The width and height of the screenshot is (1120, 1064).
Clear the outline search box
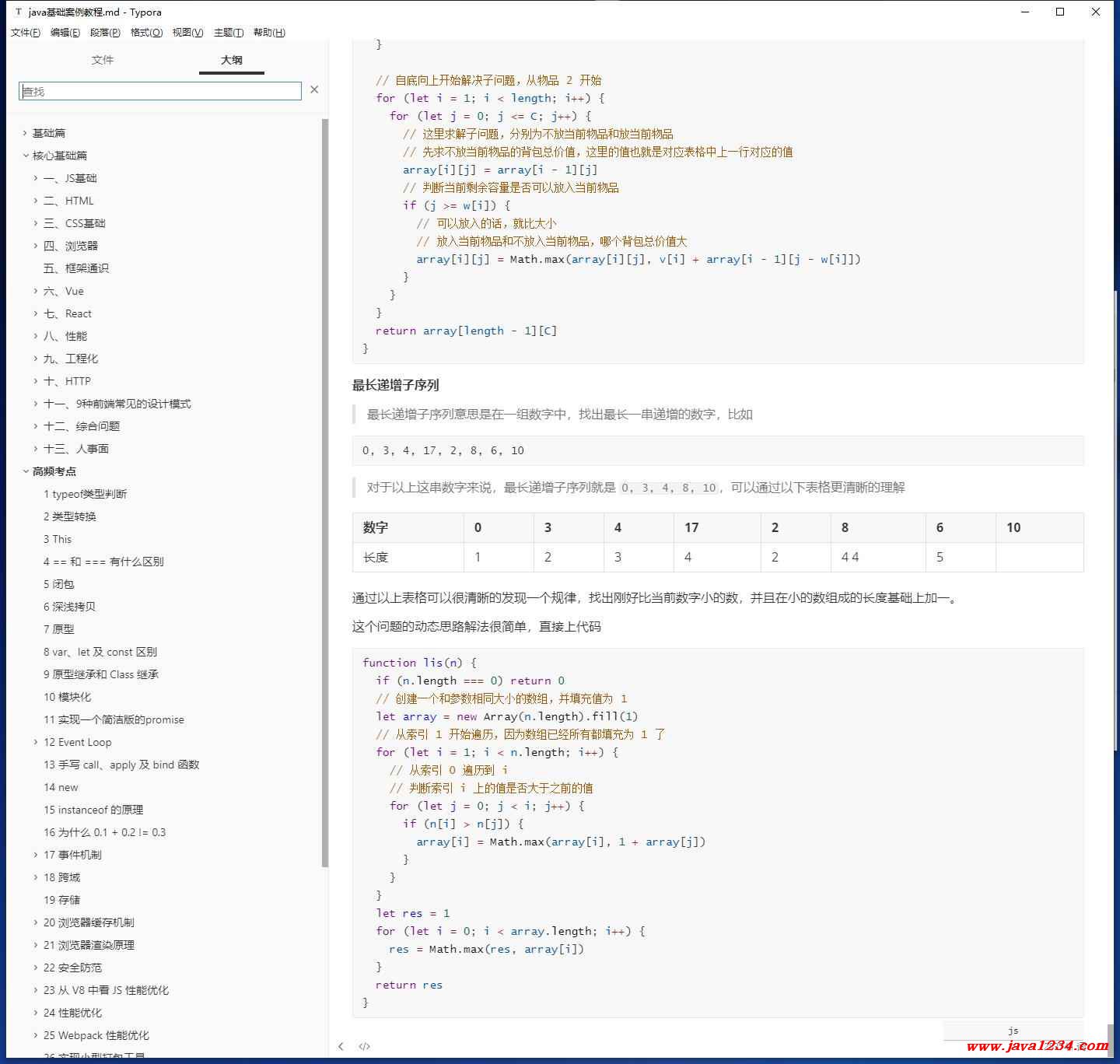(x=314, y=90)
